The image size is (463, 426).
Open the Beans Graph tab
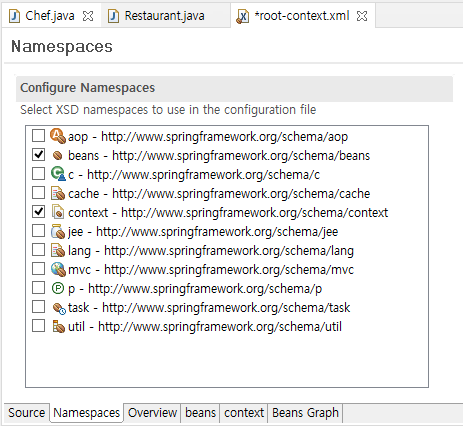click(305, 413)
